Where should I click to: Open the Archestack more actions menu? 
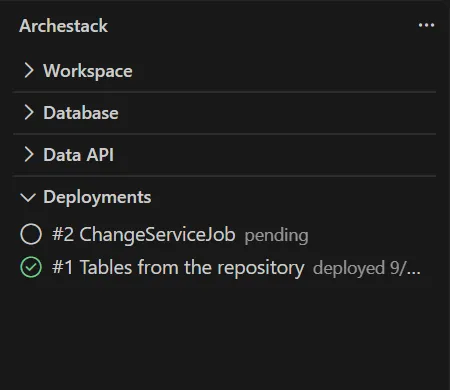pos(426,25)
